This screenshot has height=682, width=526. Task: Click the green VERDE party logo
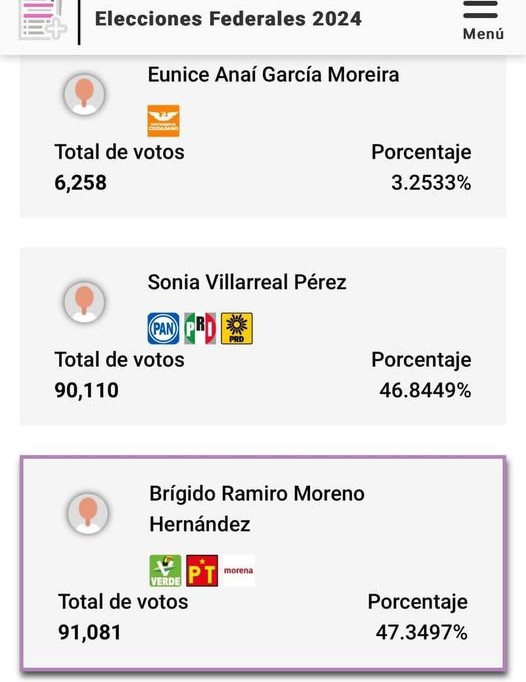click(x=165, y=571)
